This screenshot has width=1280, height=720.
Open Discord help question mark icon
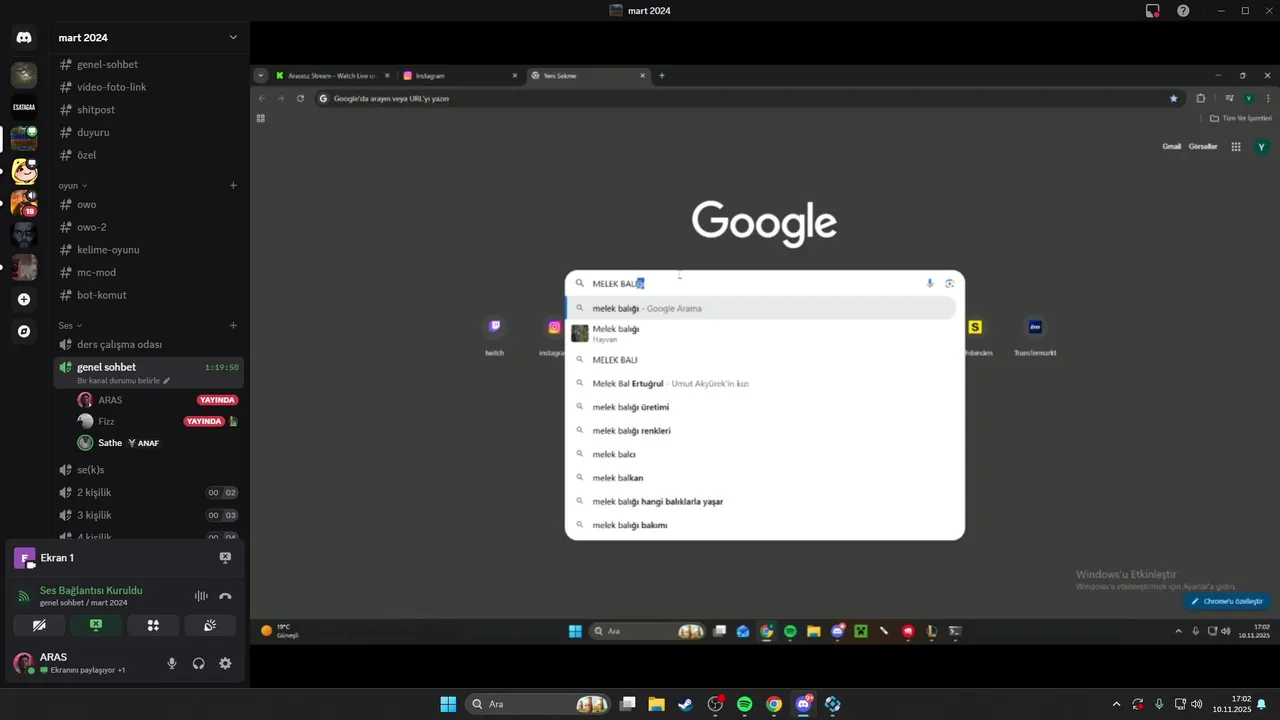click(1184, 10)
